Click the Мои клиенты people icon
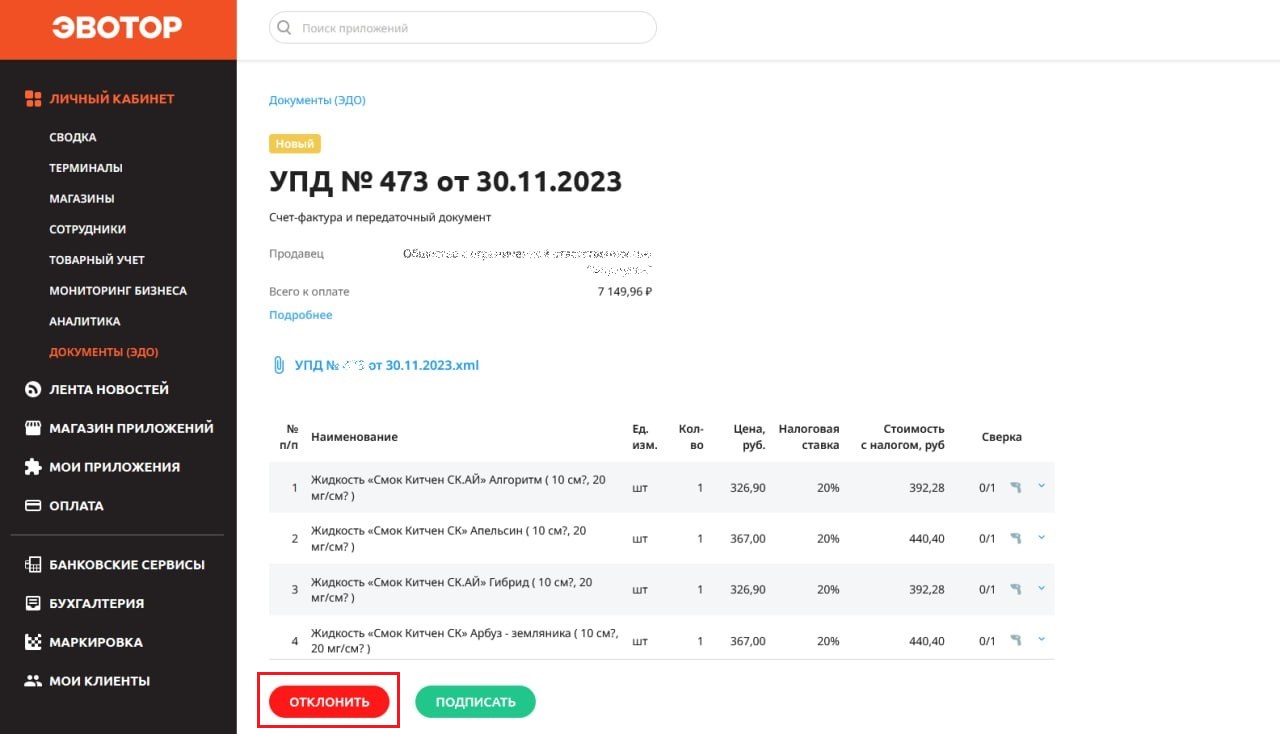 [33, 681]
